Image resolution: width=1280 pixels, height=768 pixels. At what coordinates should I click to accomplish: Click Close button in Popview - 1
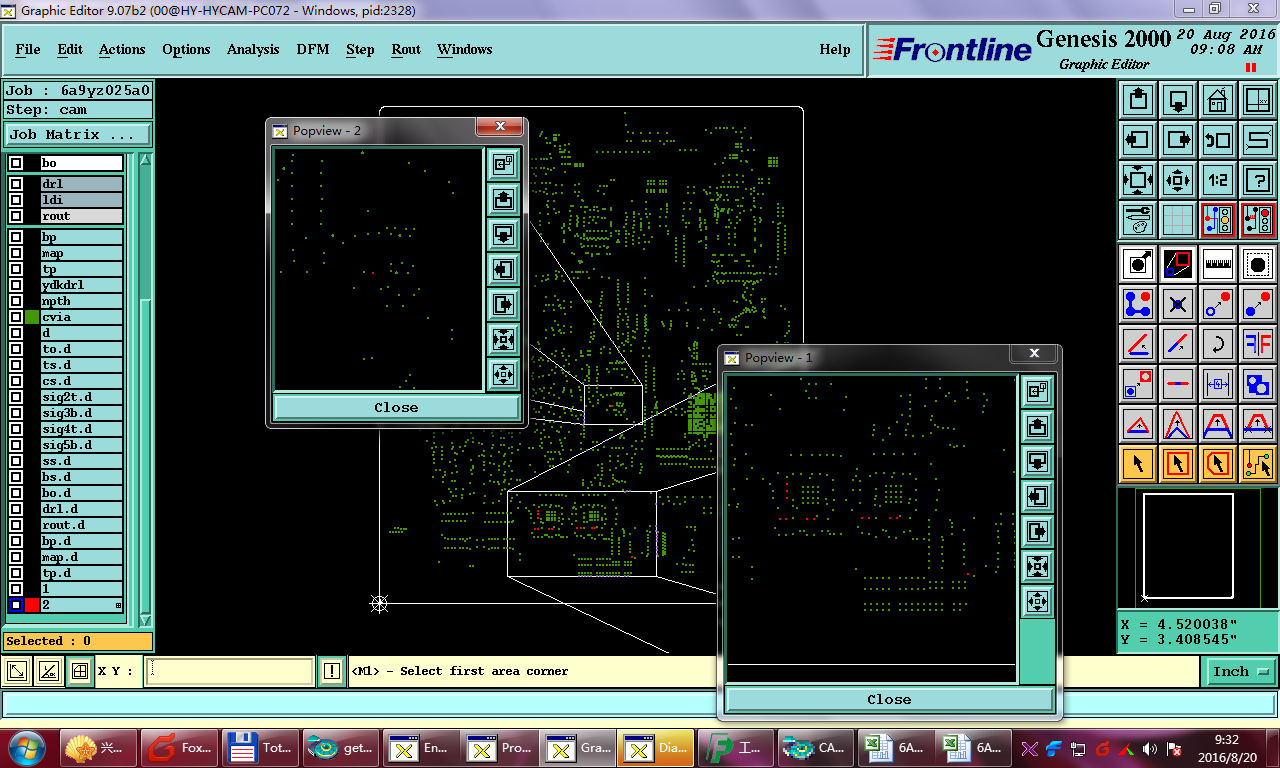[889, 699]
